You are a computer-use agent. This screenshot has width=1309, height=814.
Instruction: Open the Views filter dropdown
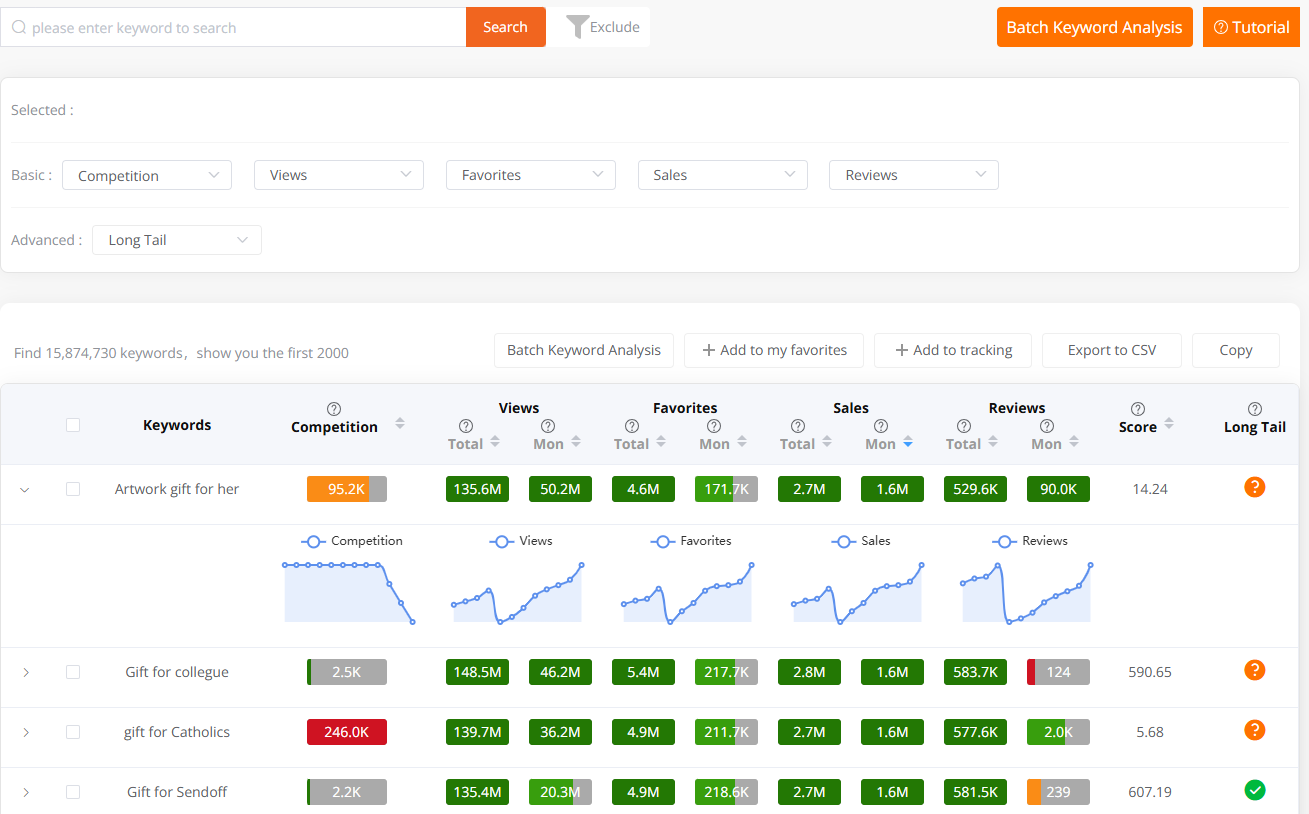coord(338,174)
